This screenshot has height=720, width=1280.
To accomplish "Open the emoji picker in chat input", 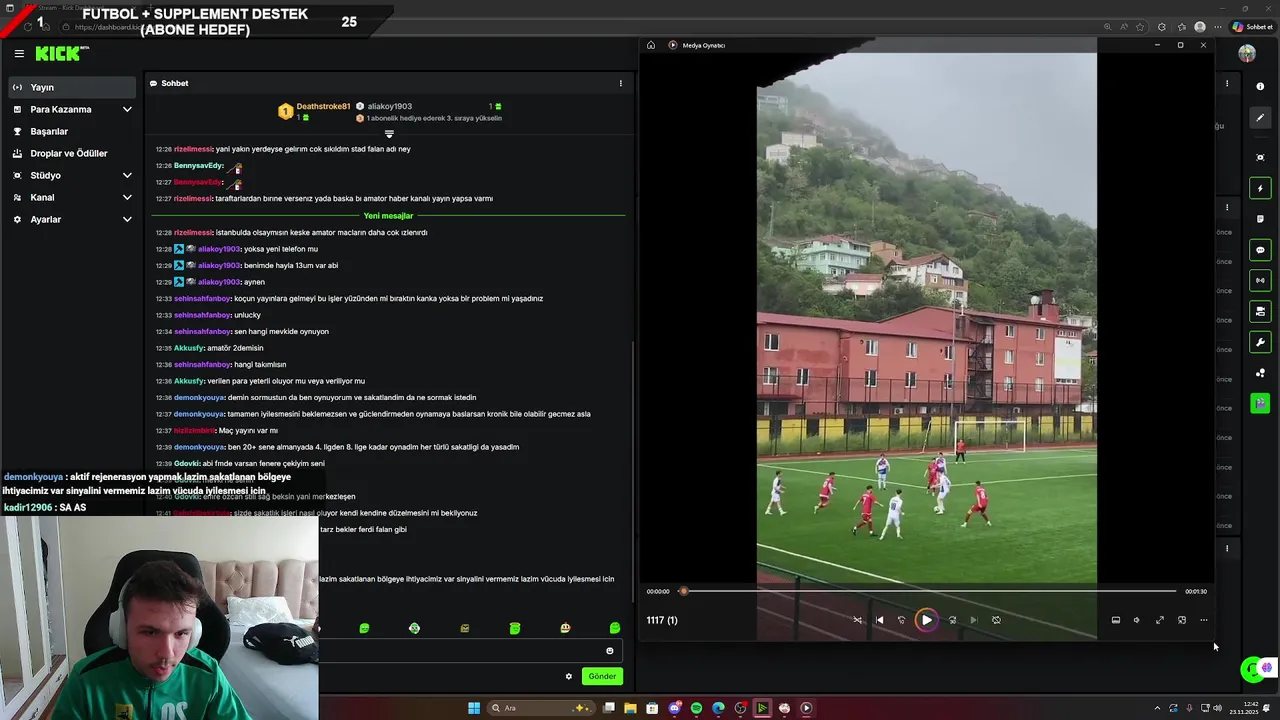I will (610, 651).
